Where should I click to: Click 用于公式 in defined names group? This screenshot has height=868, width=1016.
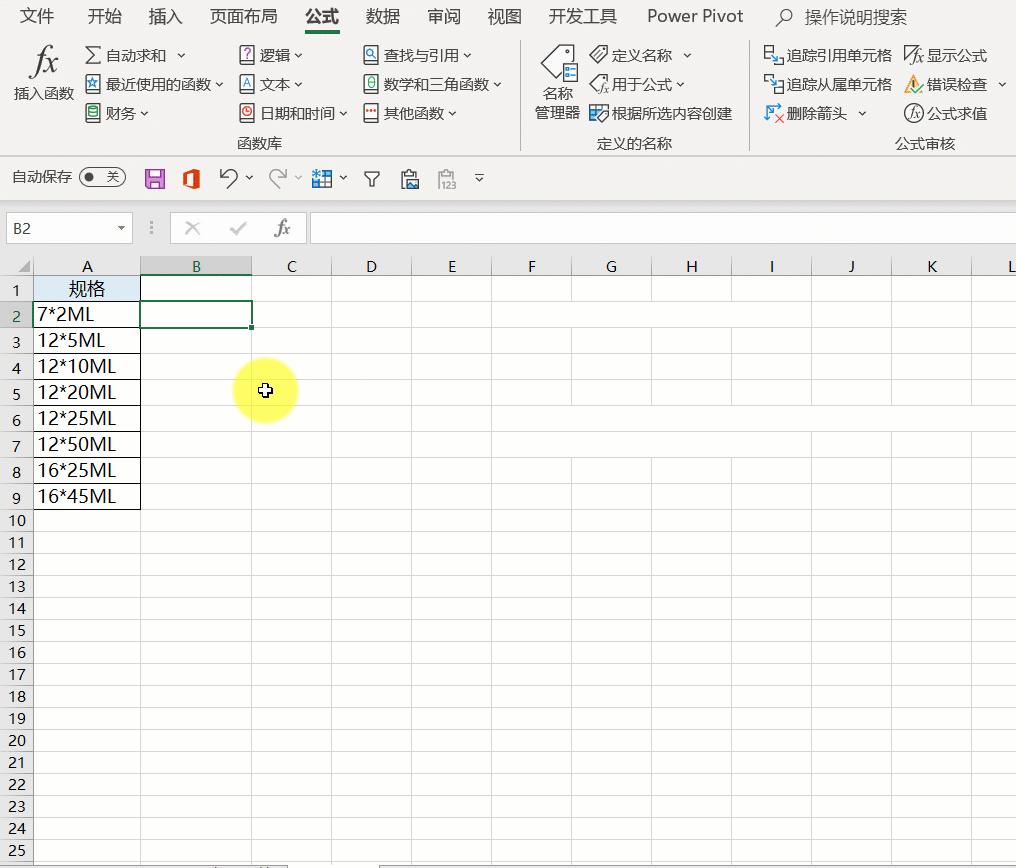point(638,85)
